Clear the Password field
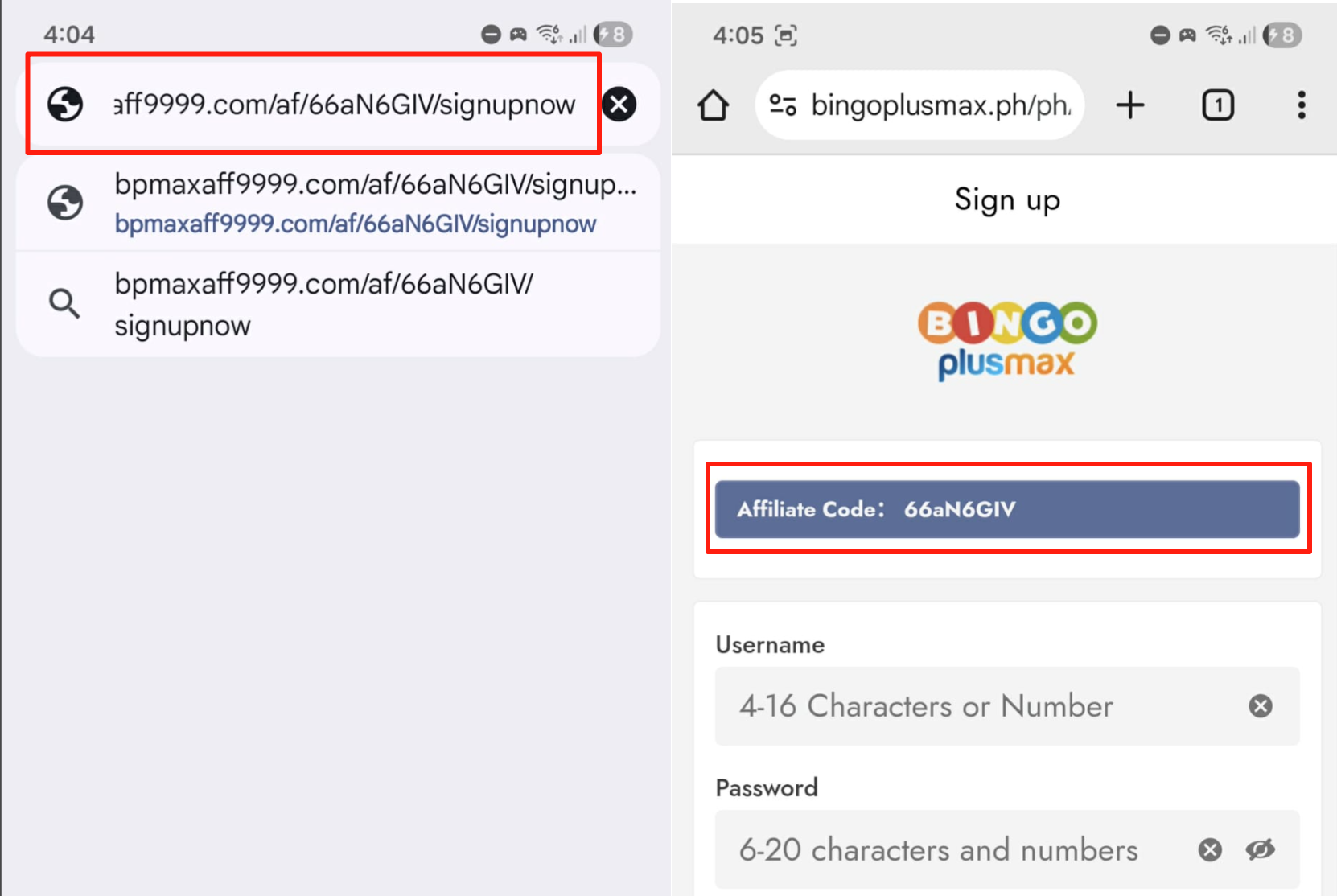This screenshot has width=1337, height=896. (1210, 850)
